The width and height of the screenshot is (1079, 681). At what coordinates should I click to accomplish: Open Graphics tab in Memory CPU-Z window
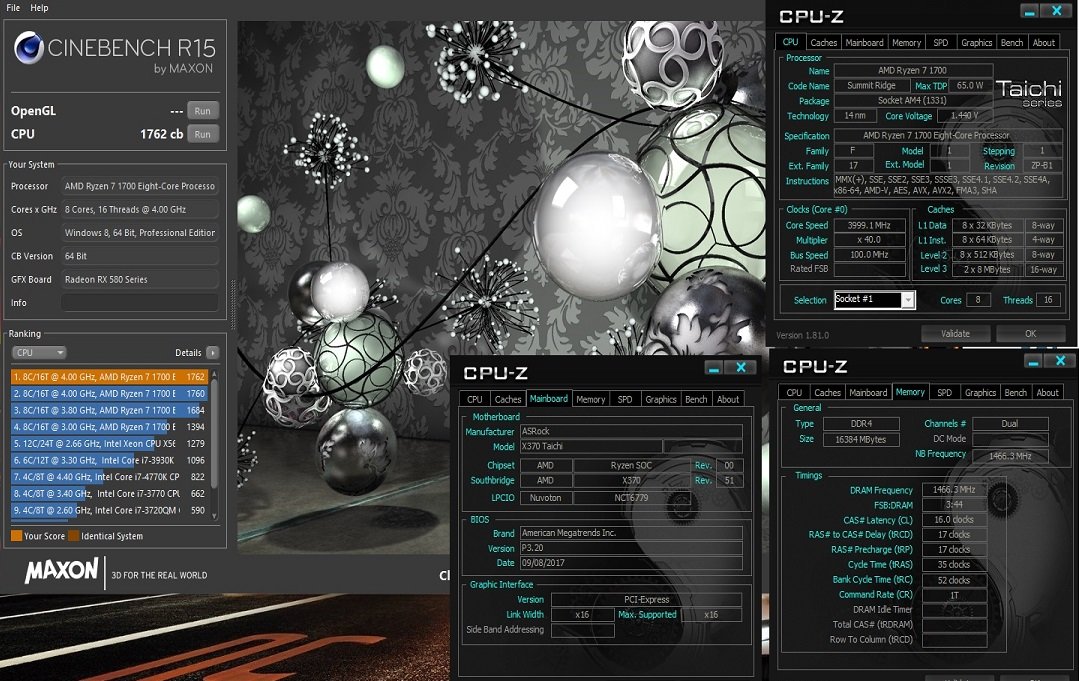click(x=980, y=392)
